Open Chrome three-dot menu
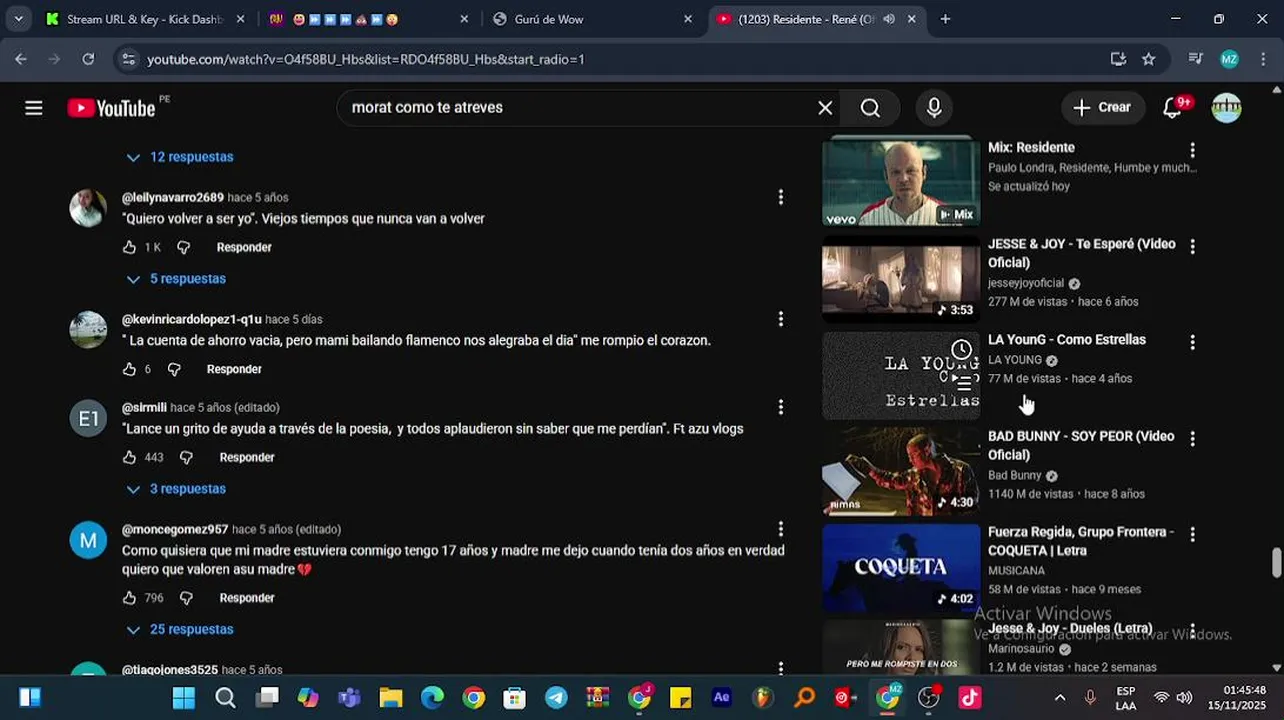Viewport: 1284px width, 720px height. click(x=1263, y=59)
